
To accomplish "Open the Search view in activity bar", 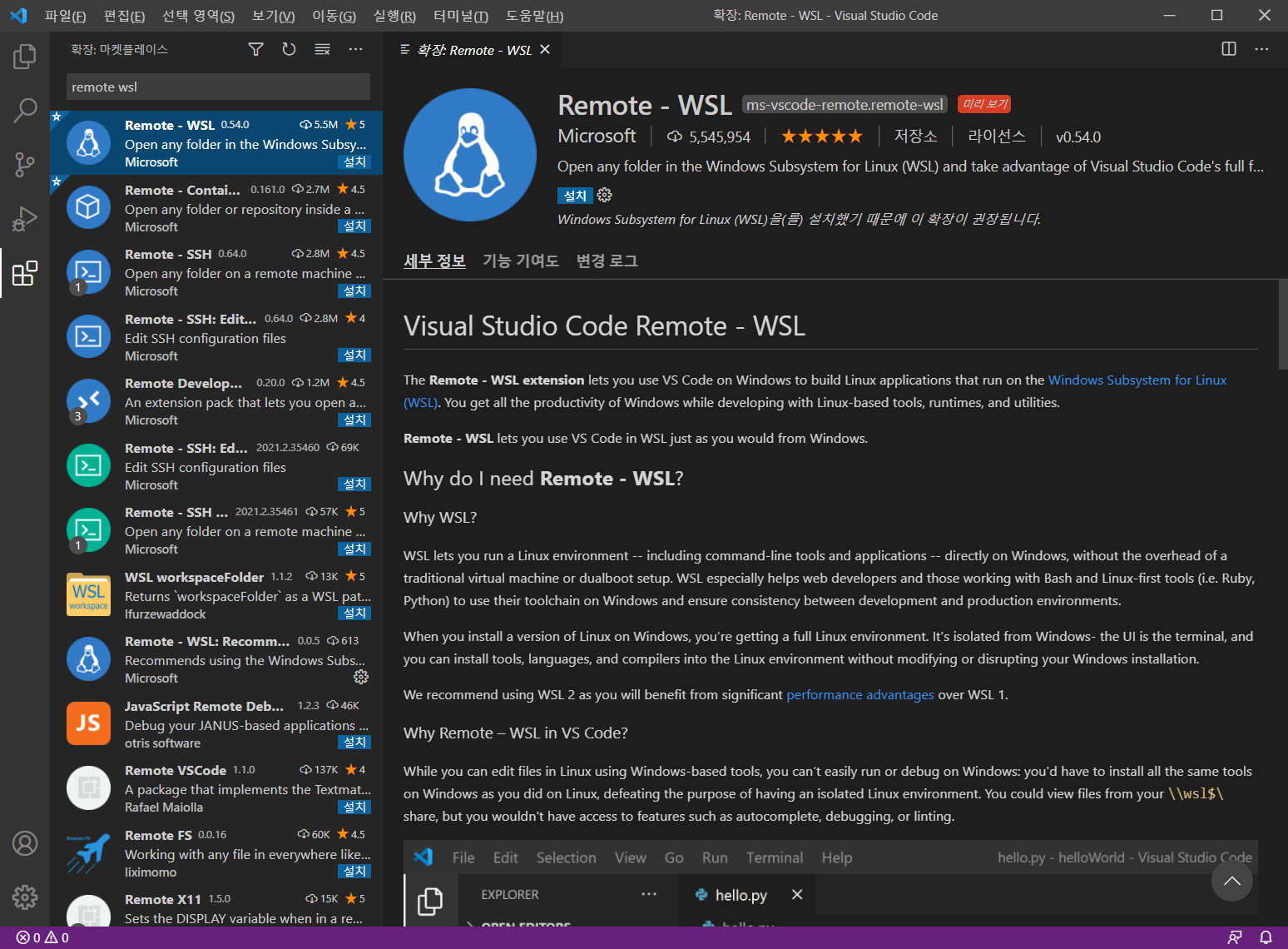I will pyautogui.click(x=25, y=110).
